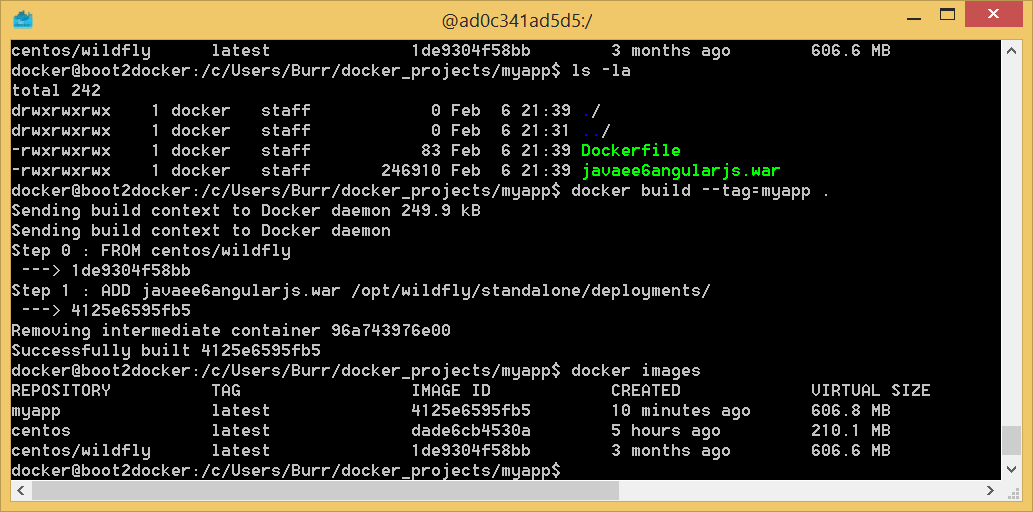
Task: Click the window title ad0c341ad5d5
Action: 517,18
